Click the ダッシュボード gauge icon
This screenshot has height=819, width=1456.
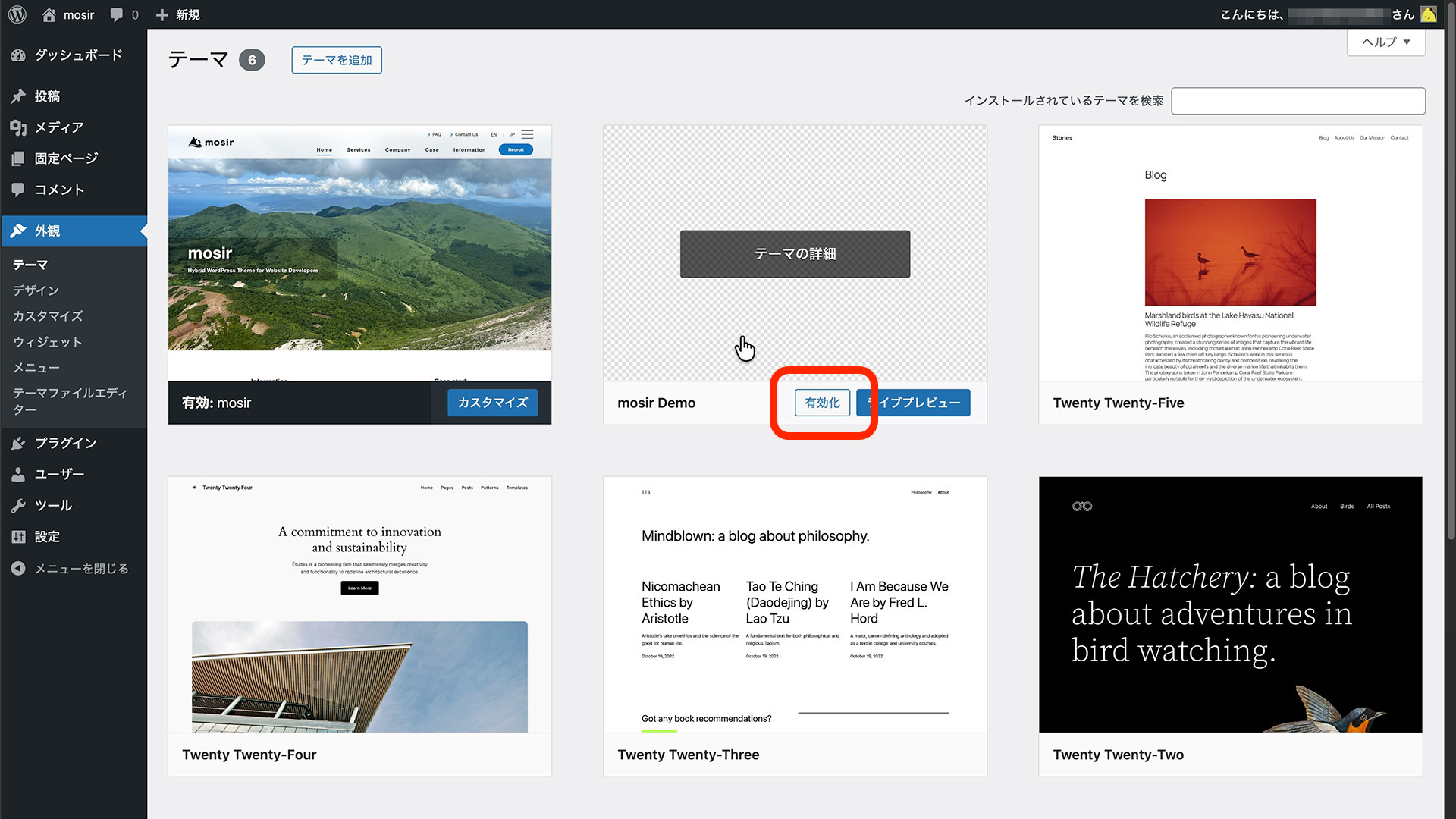pos(18,55)
